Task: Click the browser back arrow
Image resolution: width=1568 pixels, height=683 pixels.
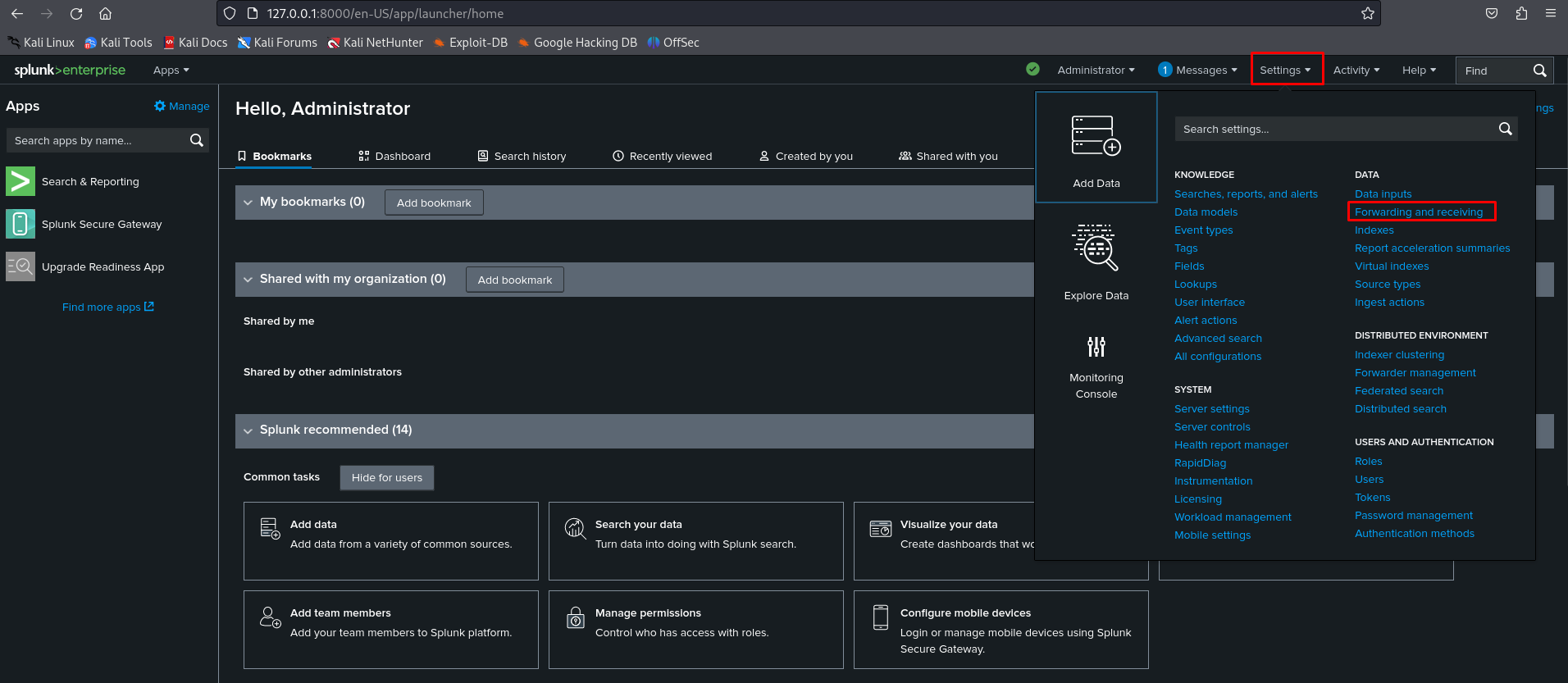Action: 17,13
